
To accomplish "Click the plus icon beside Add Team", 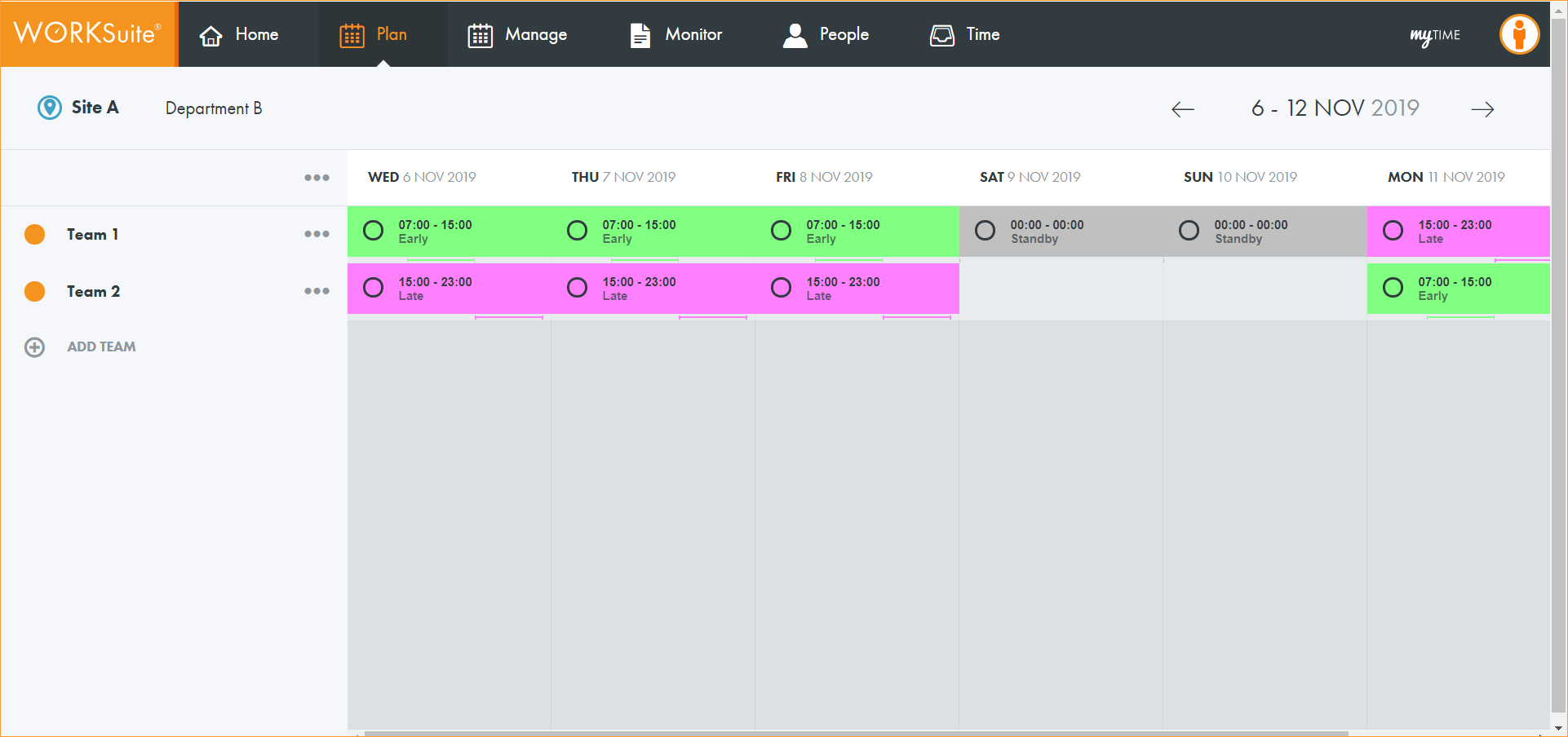I will [x=34, y=347].
